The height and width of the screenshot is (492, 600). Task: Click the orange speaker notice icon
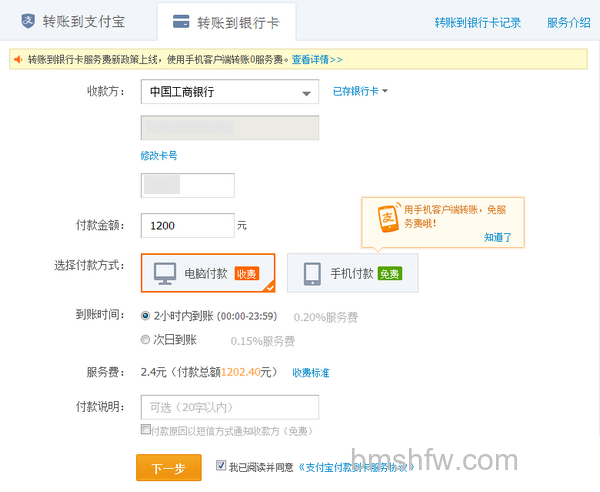pyautogui.click(x=18, y=59)
